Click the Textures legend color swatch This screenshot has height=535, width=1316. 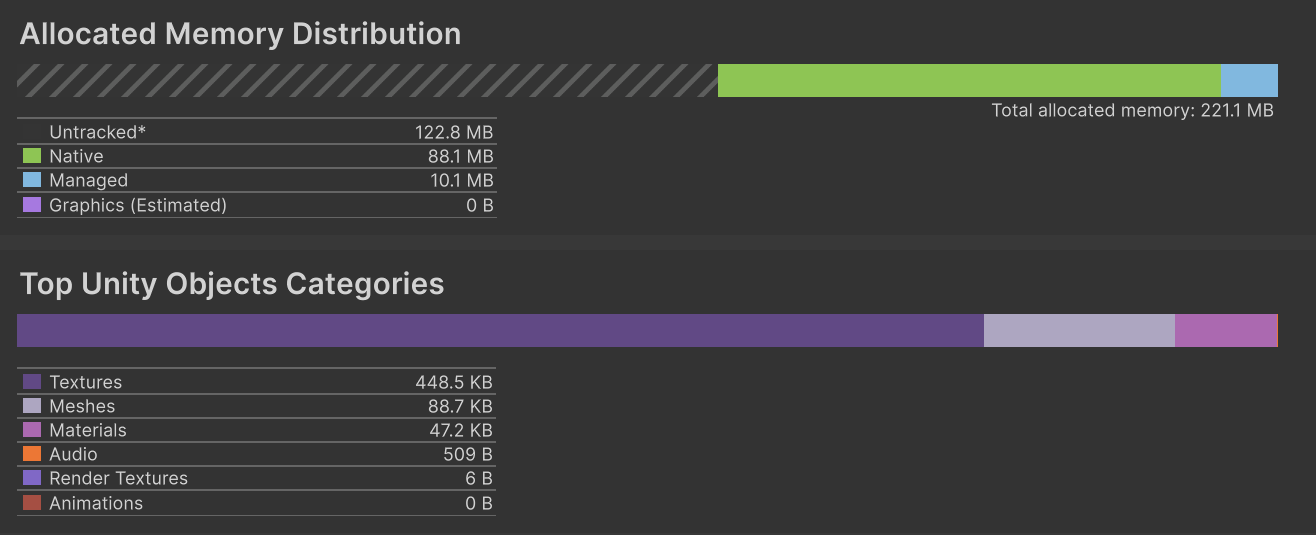(x=32, y=382)
